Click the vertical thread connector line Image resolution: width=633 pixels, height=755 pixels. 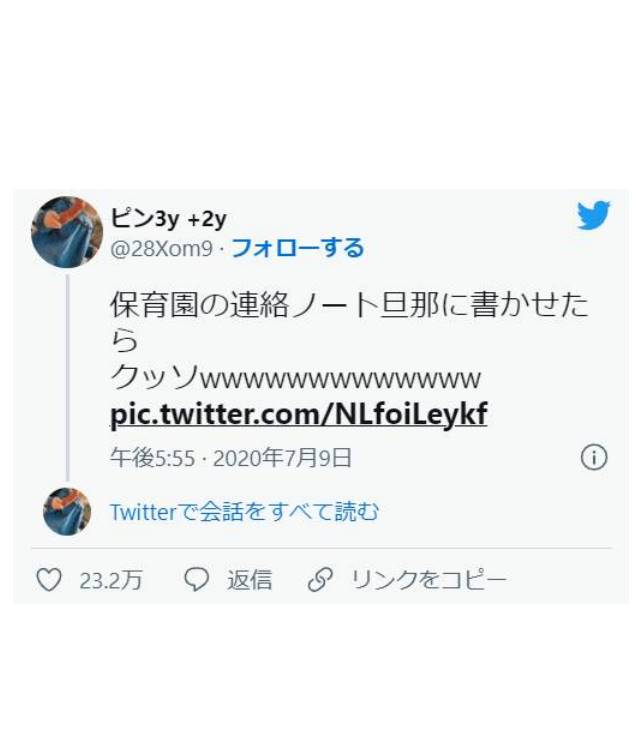point(67,378)
